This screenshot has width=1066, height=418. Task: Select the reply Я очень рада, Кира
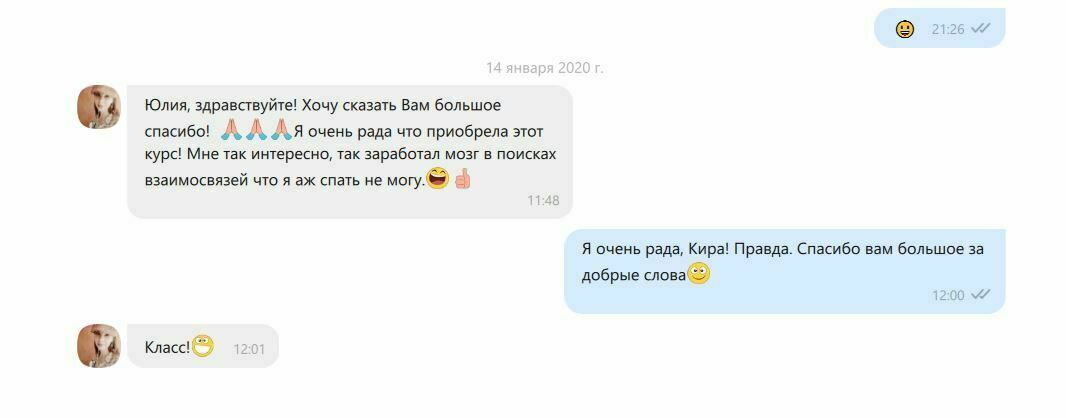tap(785, 271)
